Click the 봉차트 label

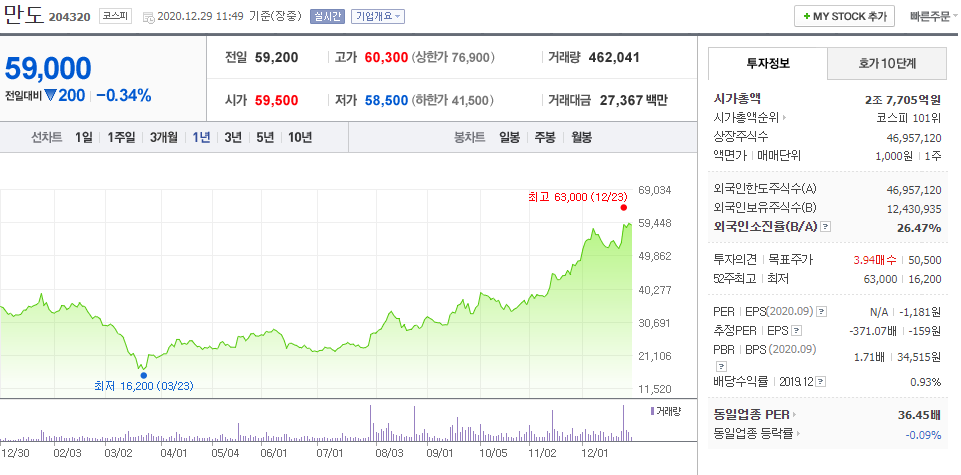click(x=469, y=137)
